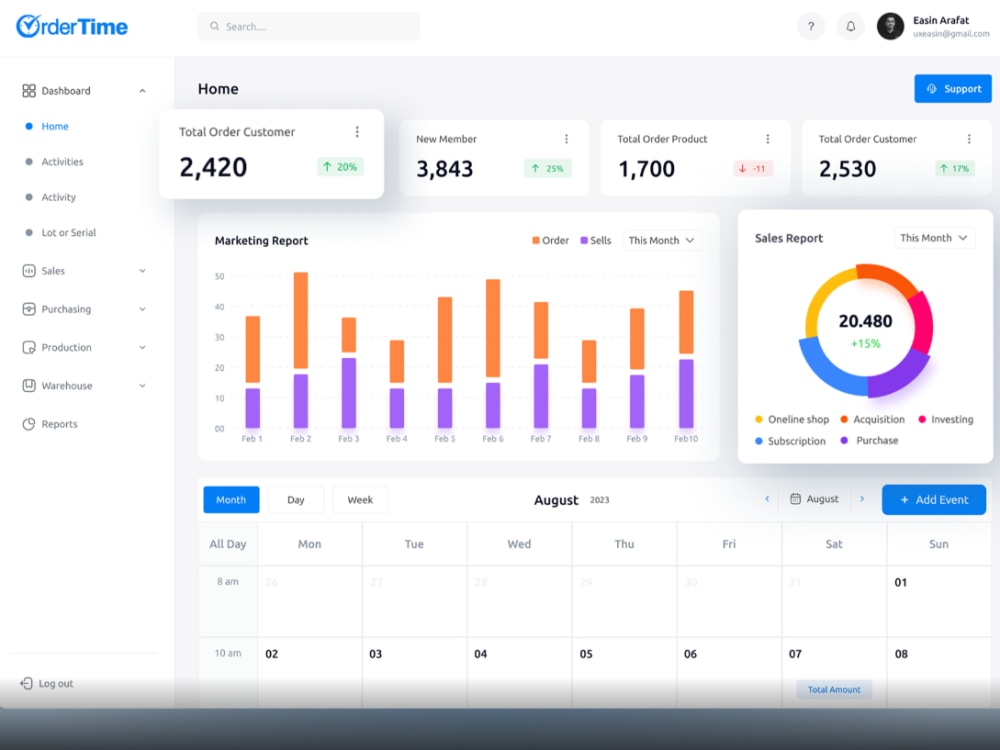Toggle Investing legend entry
The image size is (1000, 750).
[946, 419]
